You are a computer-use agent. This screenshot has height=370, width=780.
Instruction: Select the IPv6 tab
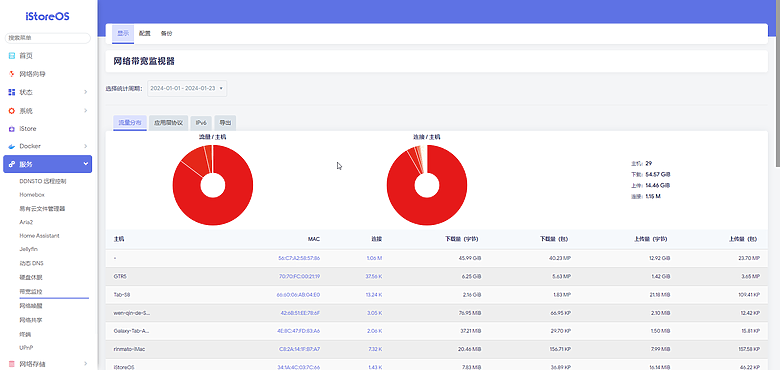[201, 122]
